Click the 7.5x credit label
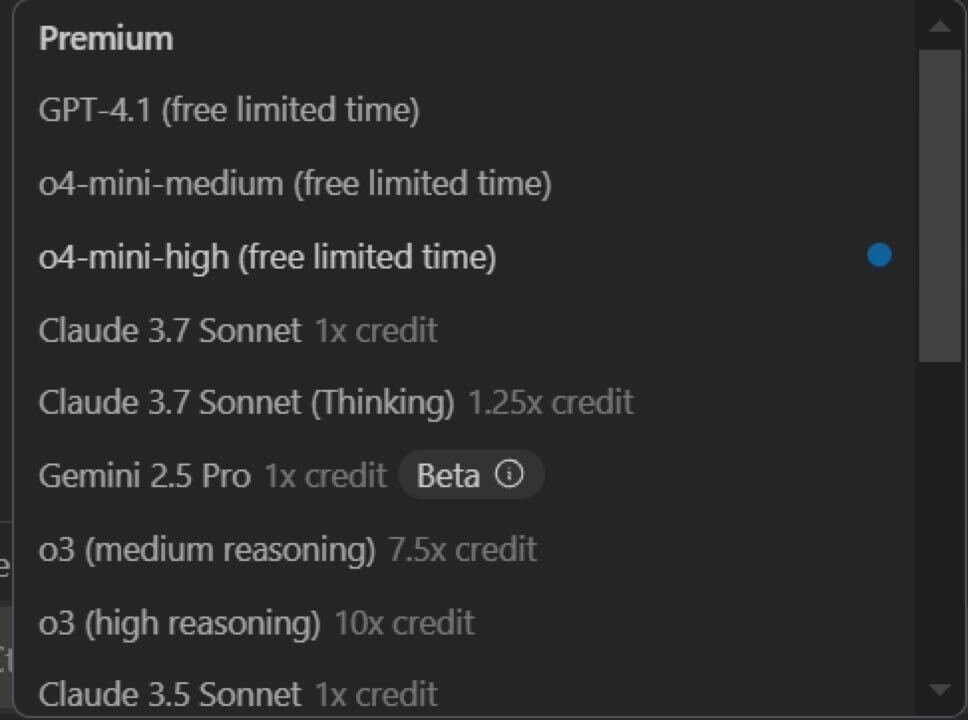The height and width of the screenshot is (720, 968). click(x=463, y=549)
